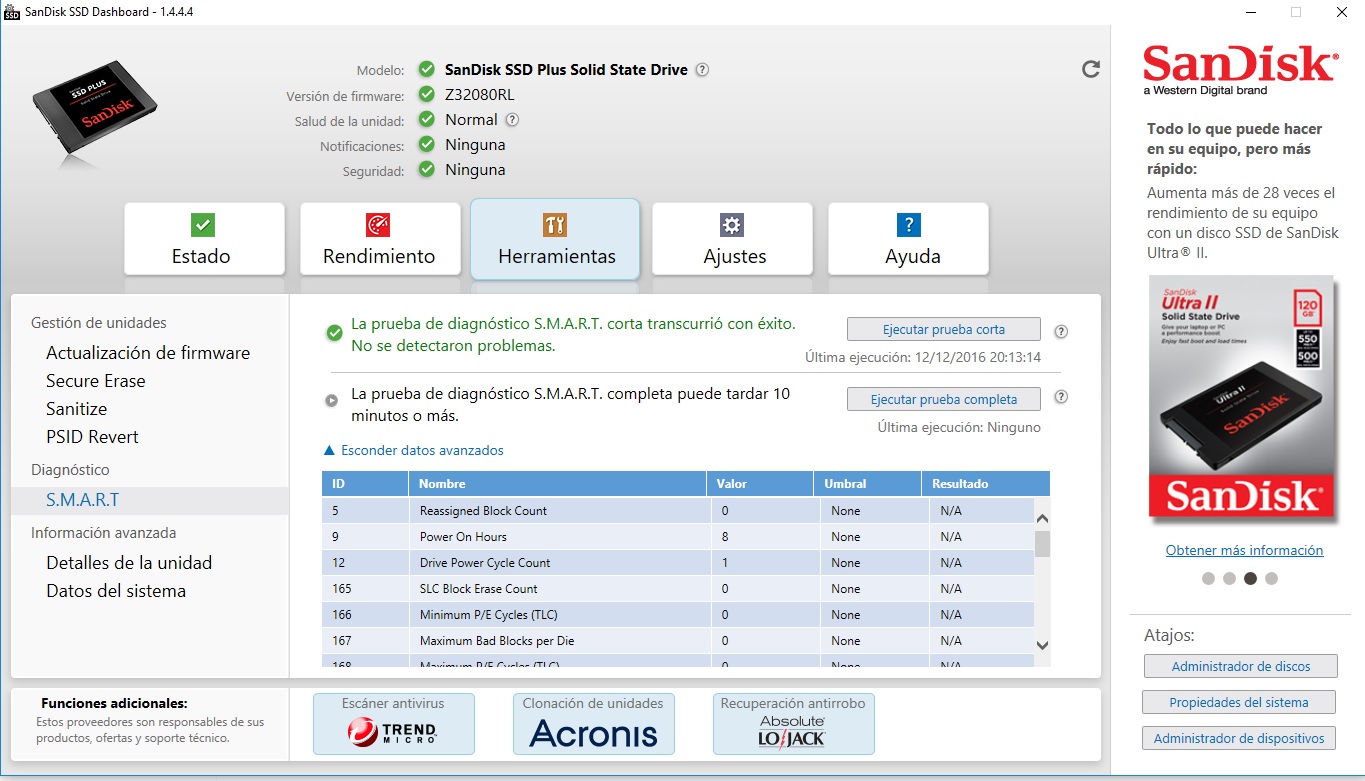The image size is (1365, 781).
Task: Click the ID column header
Action: click(365, 484)
